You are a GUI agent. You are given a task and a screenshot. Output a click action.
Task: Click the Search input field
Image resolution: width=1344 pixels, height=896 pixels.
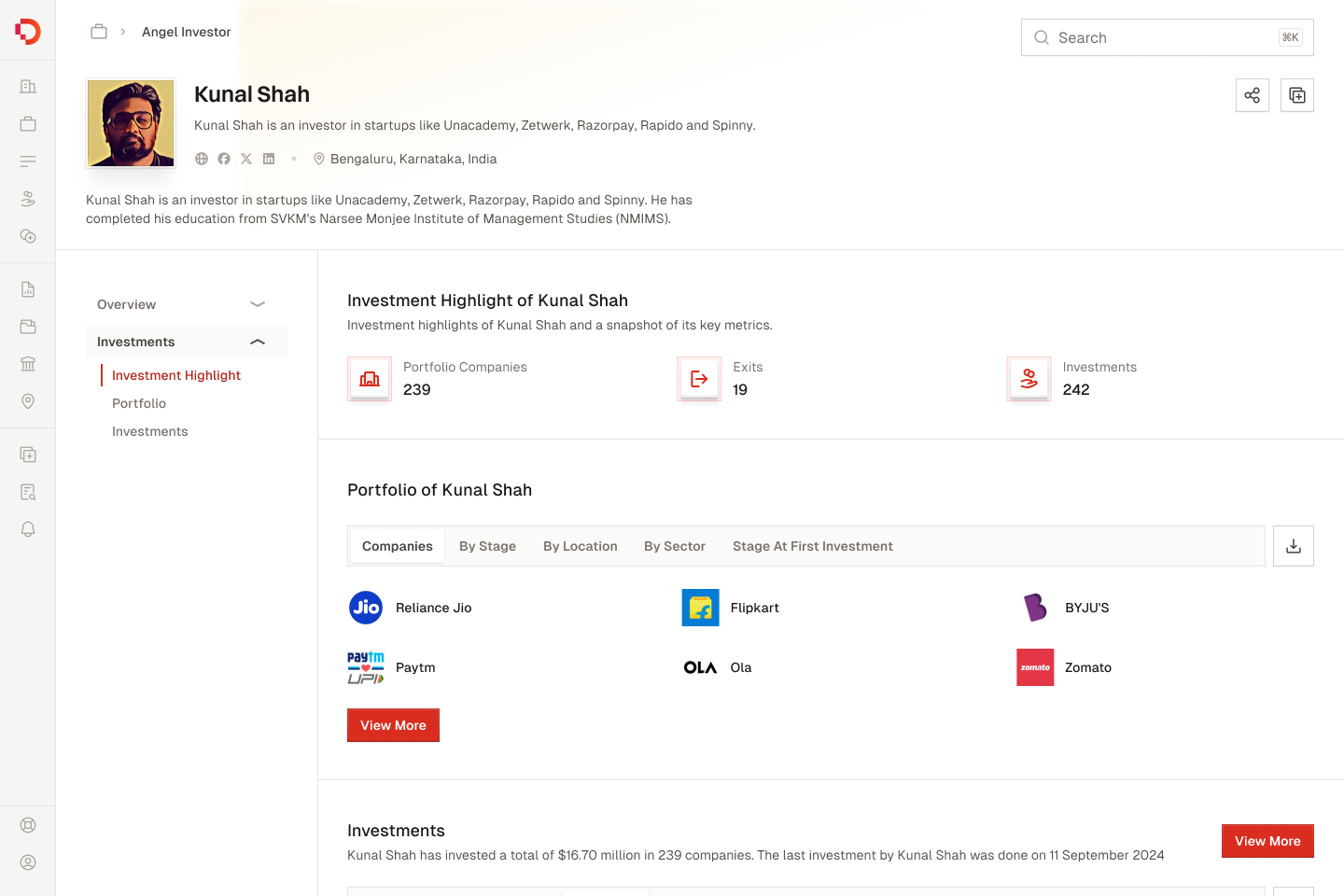pyautogui.click(x=1168, y=37)
